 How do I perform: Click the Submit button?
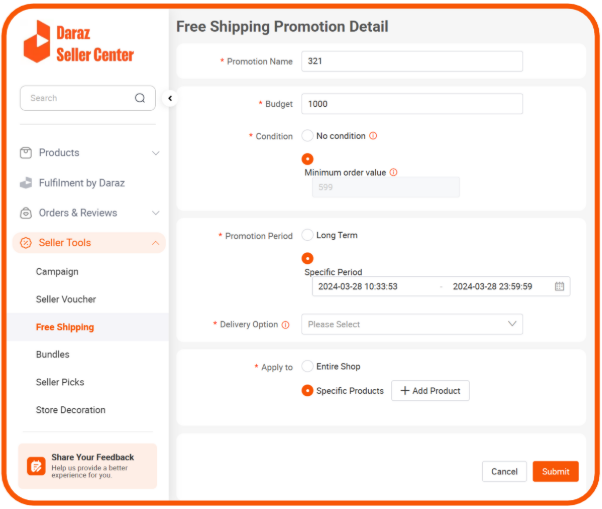tap(555, 471)
